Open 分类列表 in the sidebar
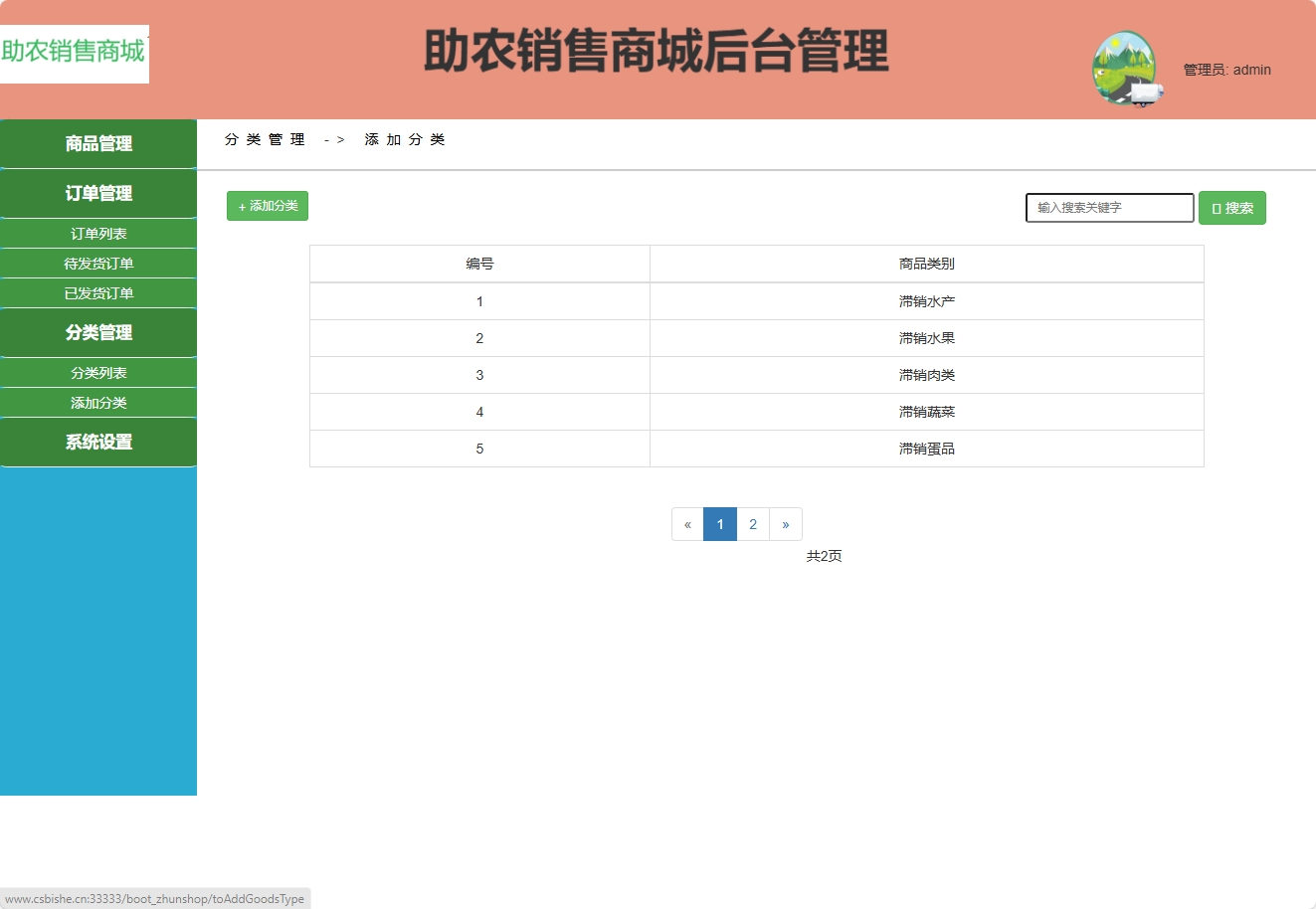Image resolution: width=1316 pixels, height=909 pixels. (98, 373)
